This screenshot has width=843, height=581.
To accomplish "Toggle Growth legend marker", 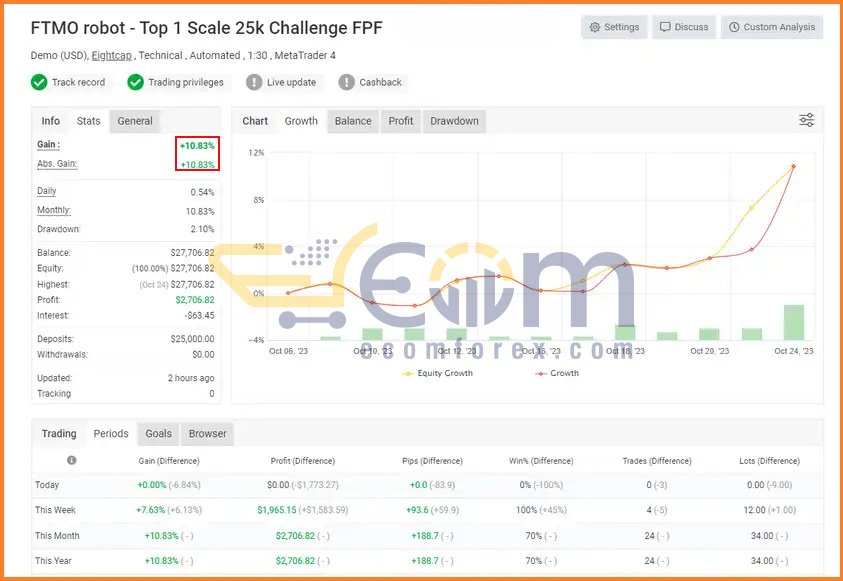I will click(x=540, y=373).
